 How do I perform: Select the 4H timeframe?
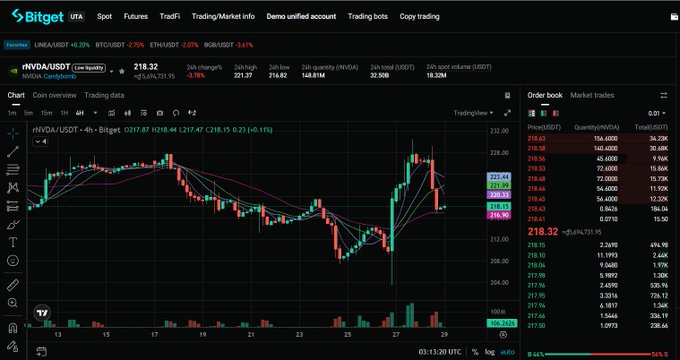[x=80, y=113]
